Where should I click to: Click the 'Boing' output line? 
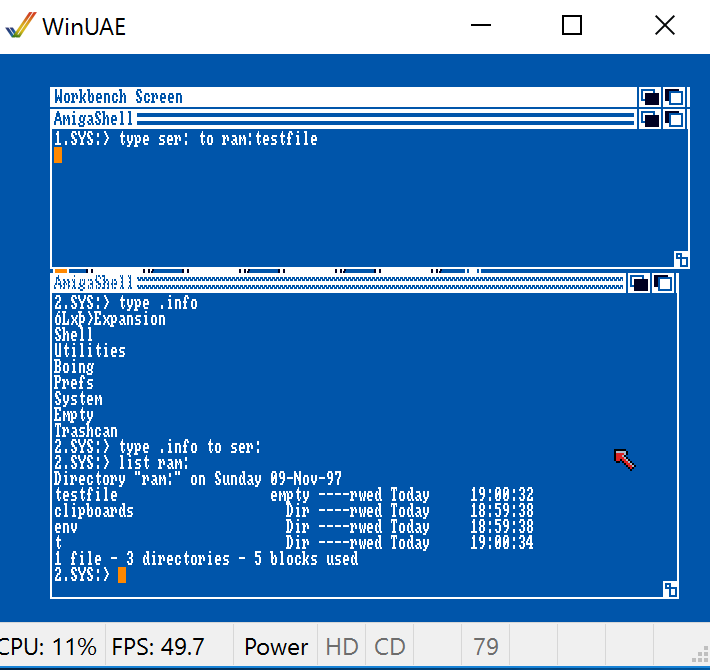(74, 367)
